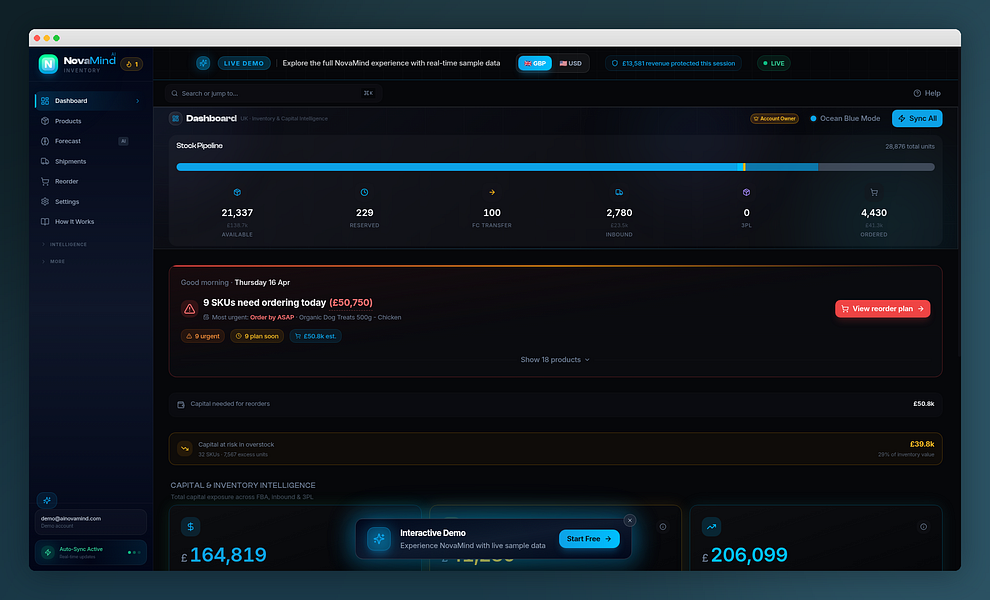Click View reorder plan button
The image size is (990, 600).
coord(882,309)
